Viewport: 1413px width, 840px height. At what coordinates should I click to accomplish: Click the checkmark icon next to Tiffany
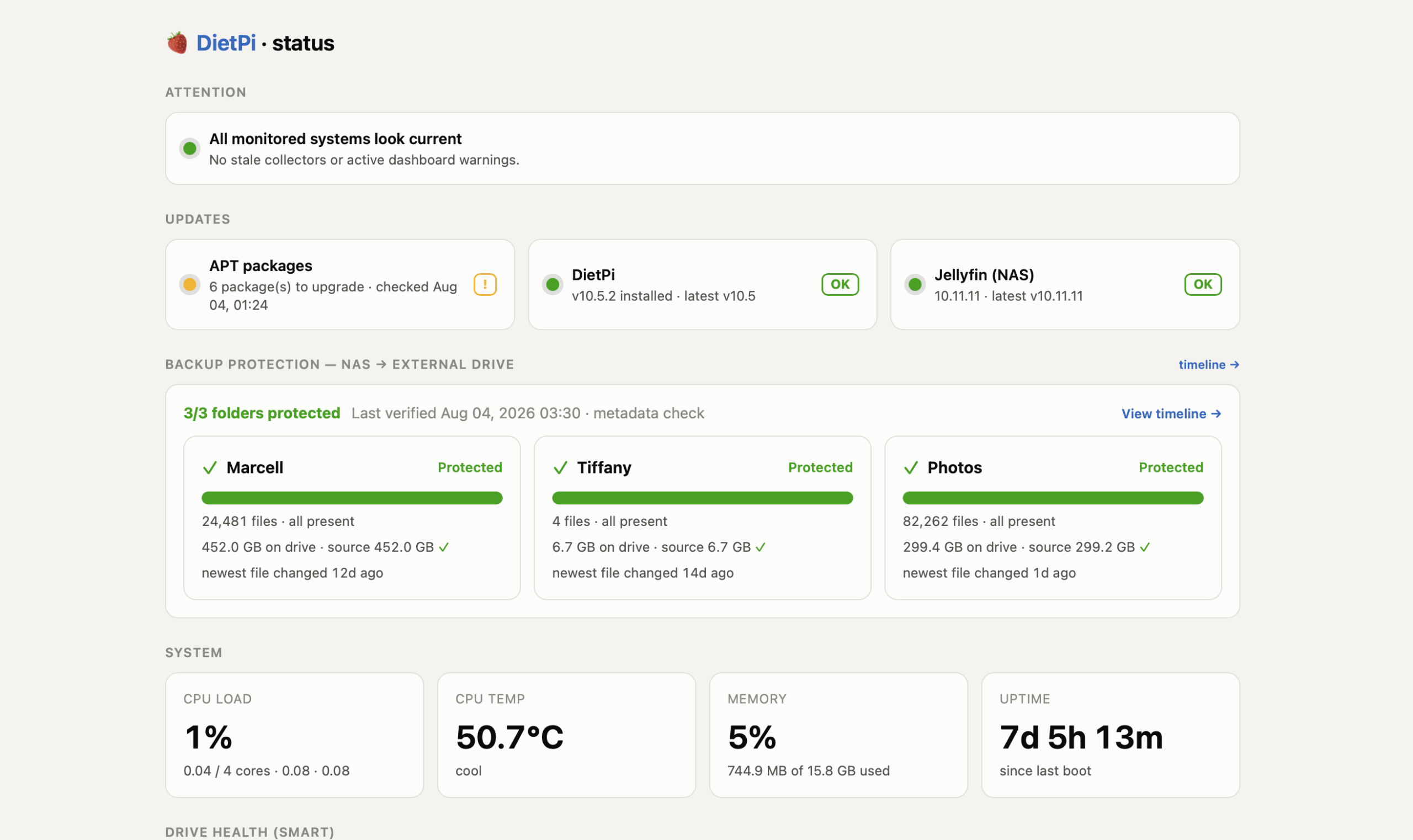560,467
